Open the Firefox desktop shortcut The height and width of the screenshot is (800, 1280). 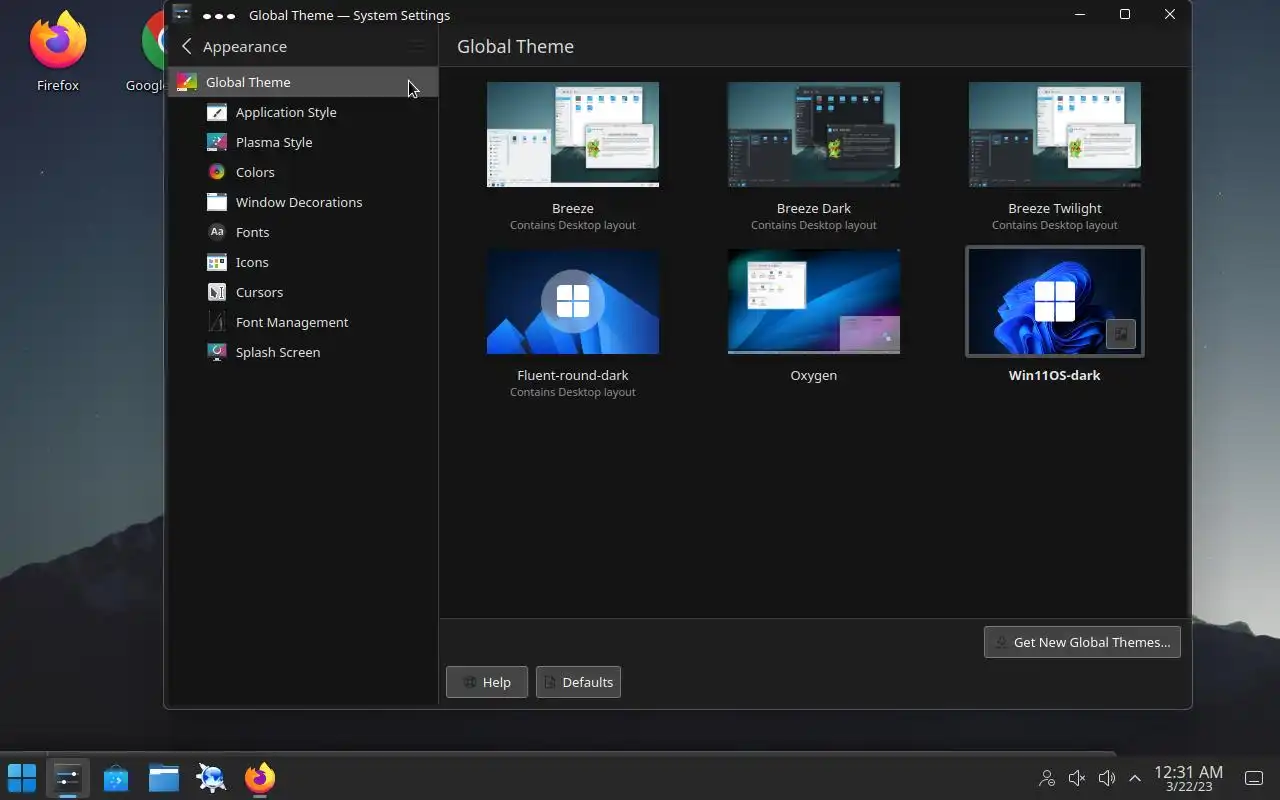pos(58,52)
